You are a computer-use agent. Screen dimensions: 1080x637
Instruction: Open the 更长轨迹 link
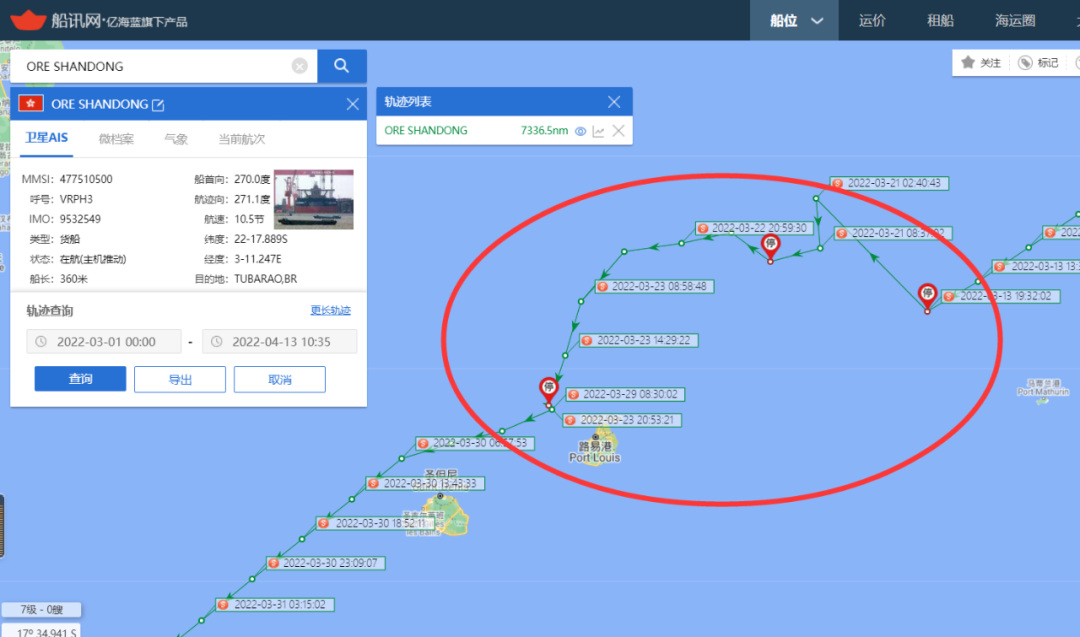[x=331, y=311]
